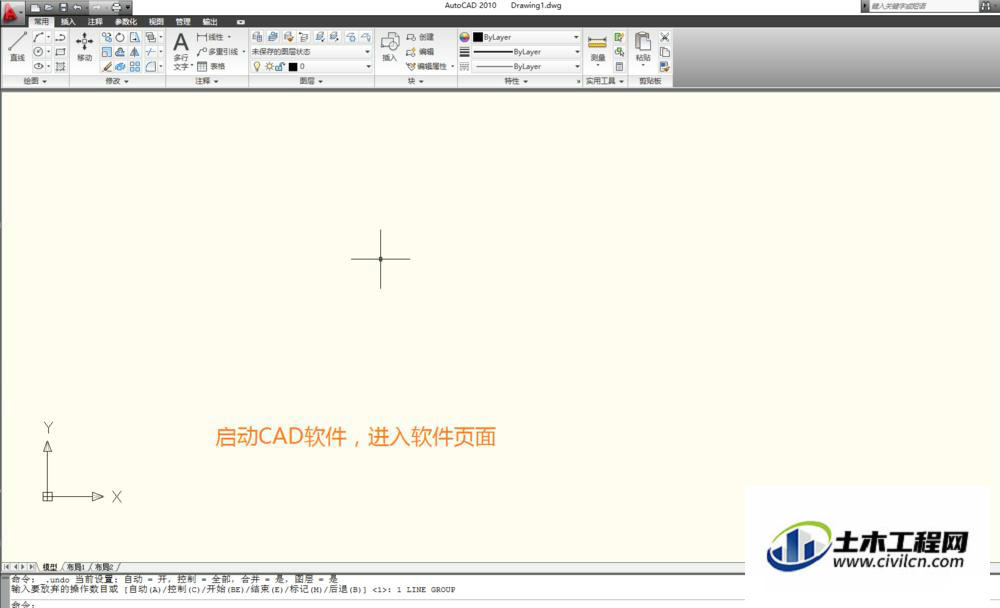Select the Fillet tool in Modify panel
Screen dimensions: 1000x608
151,66
